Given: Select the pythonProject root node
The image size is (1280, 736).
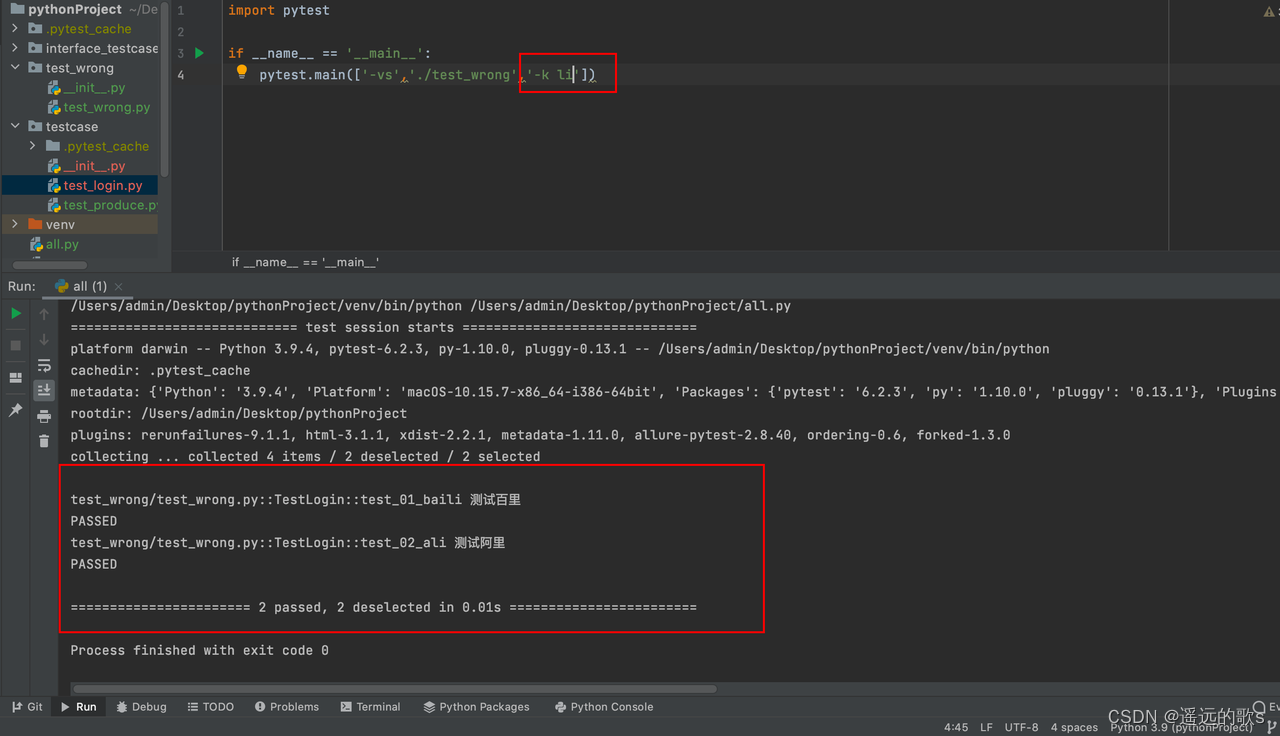Looking at the screenshot, I should [x=75, y=9].
